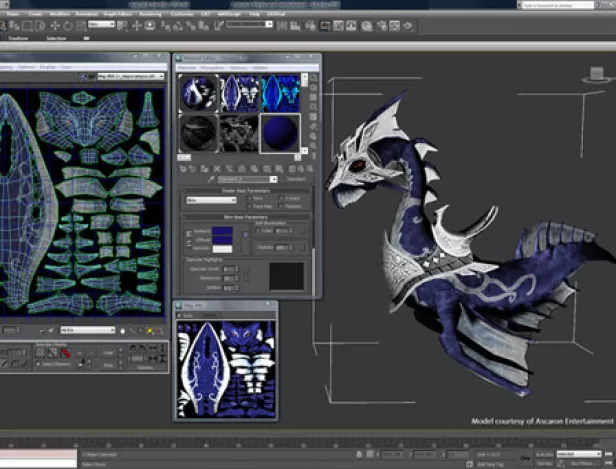Open the Rendered Frame Window icon

click(x=394, y=26)
